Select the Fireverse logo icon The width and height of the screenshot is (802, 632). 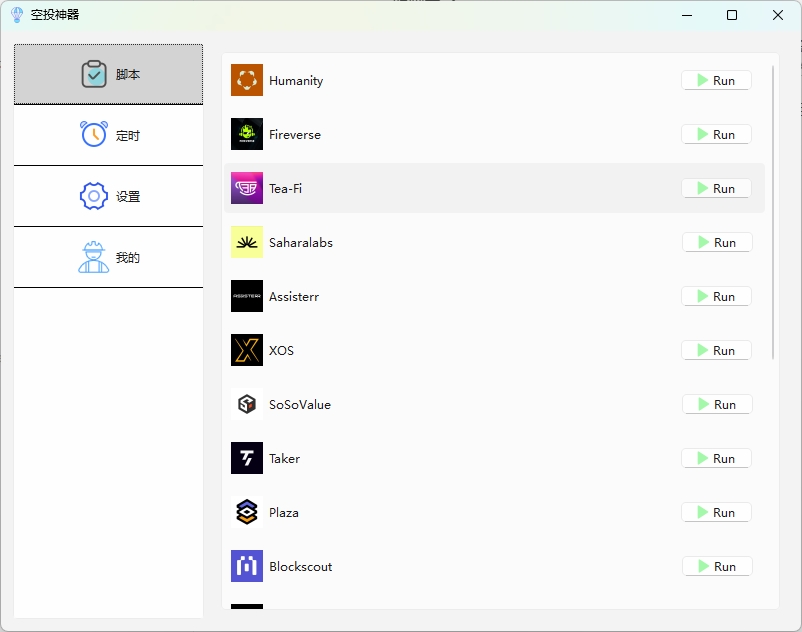tap(247, 134)
